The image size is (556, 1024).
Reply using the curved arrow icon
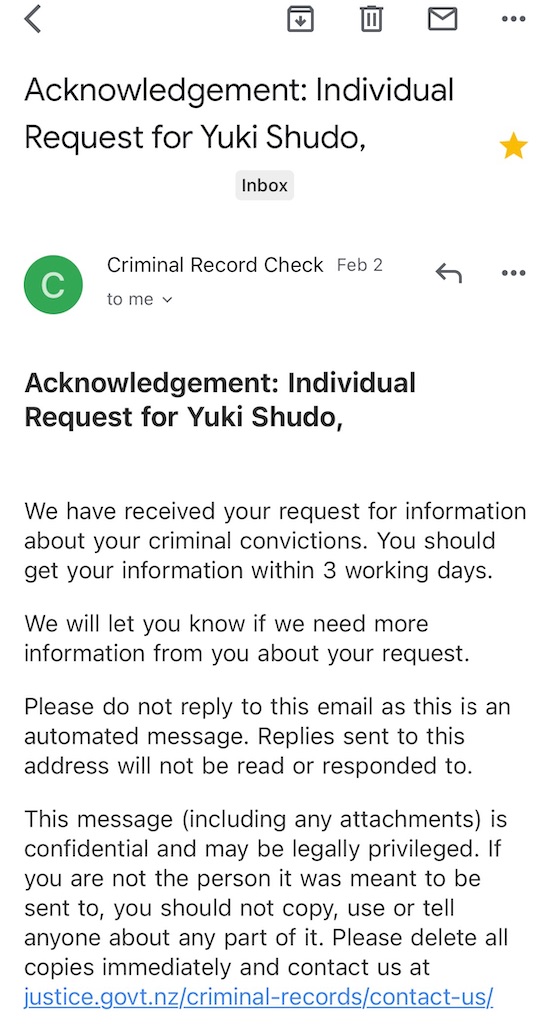[449, 273]
